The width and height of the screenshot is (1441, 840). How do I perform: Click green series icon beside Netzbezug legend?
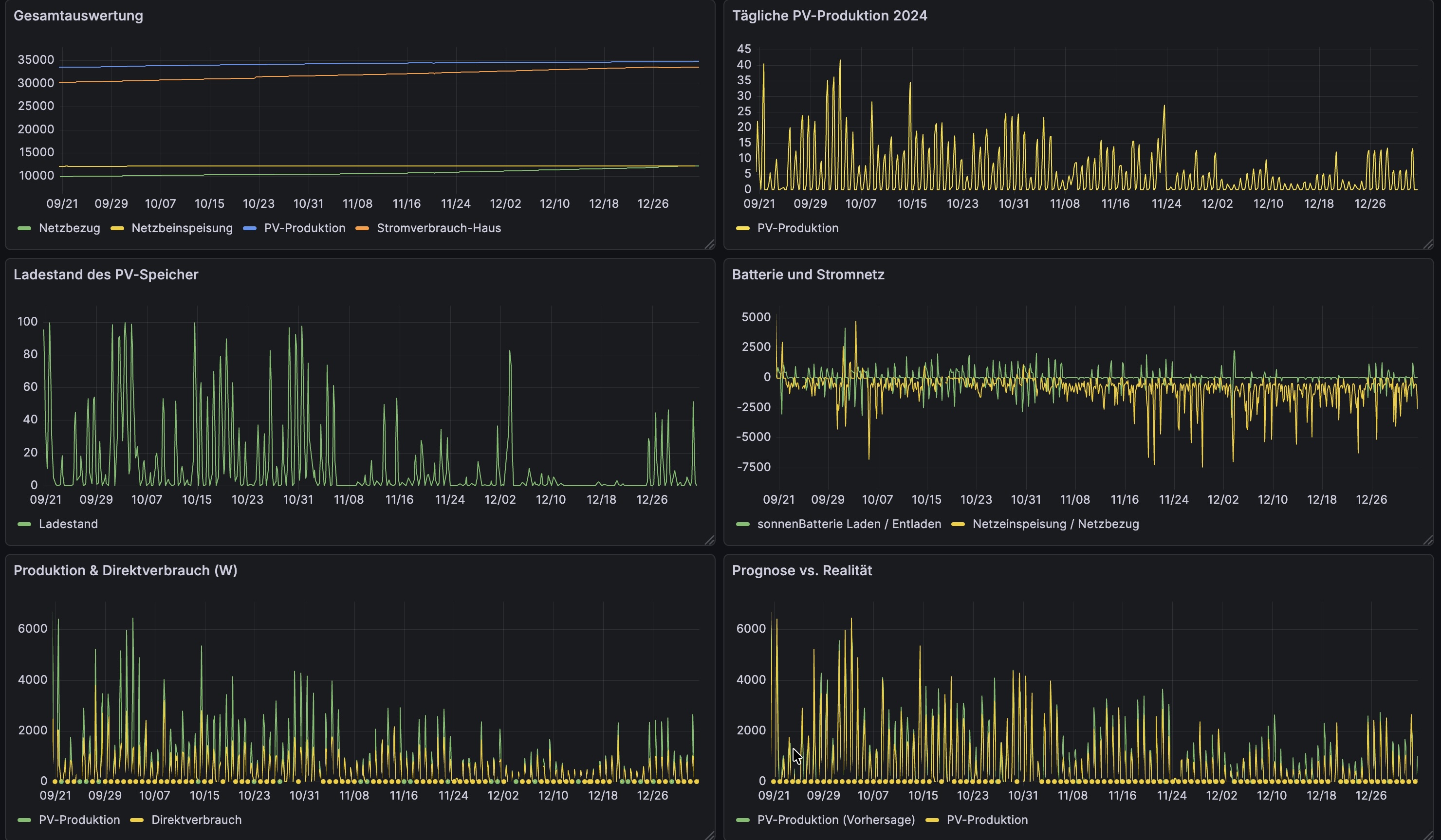(x=24, y=228)
